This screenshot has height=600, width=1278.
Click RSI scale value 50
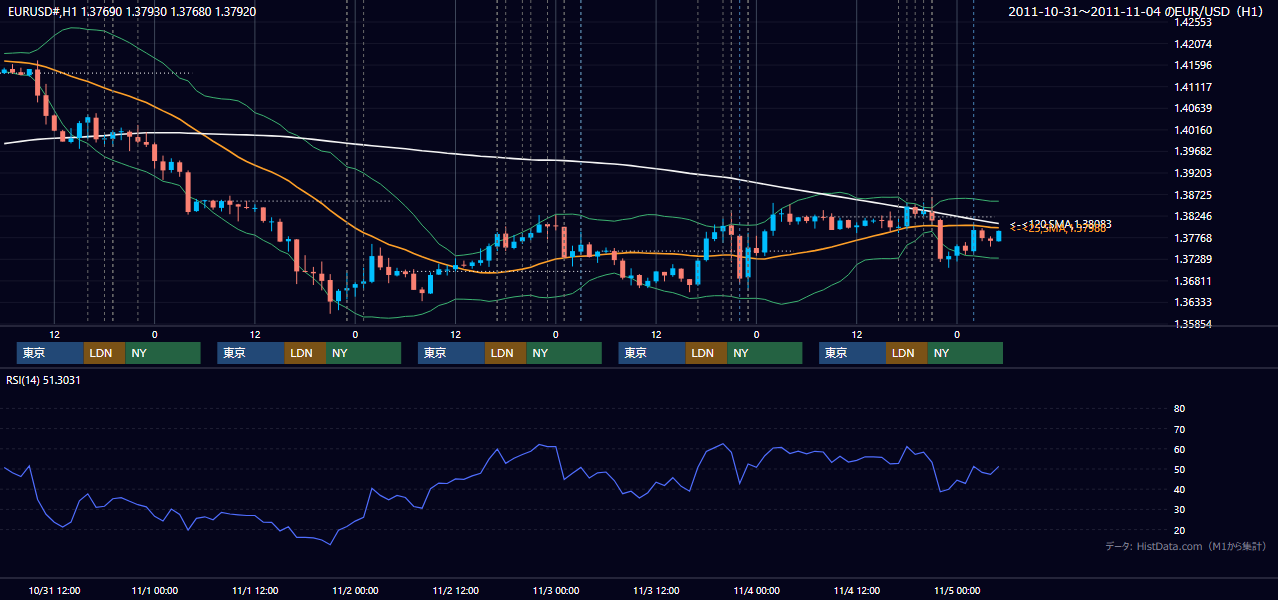(1179, 469)
